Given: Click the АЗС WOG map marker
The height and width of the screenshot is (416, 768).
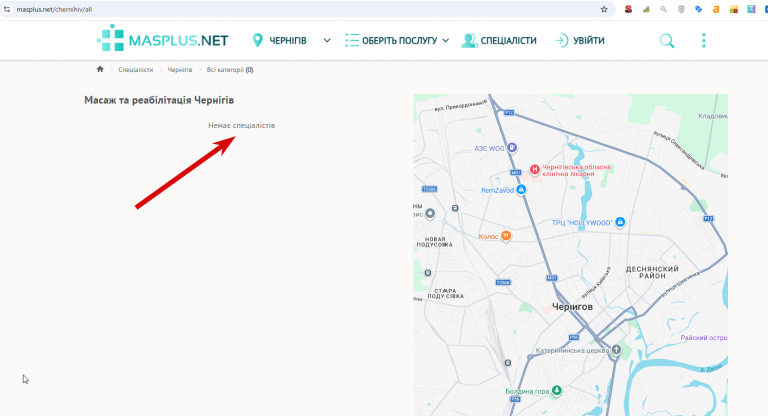Looking at the screenshot, I should tap(511, 147).
